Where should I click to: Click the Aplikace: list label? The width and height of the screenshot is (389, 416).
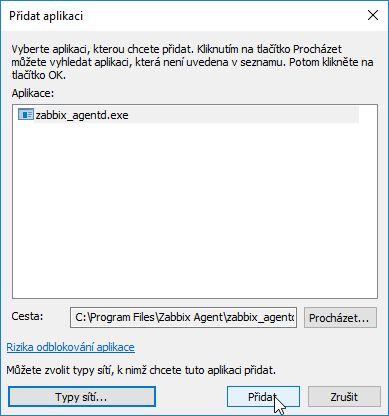pyautogui.click(x=33, y=93)
